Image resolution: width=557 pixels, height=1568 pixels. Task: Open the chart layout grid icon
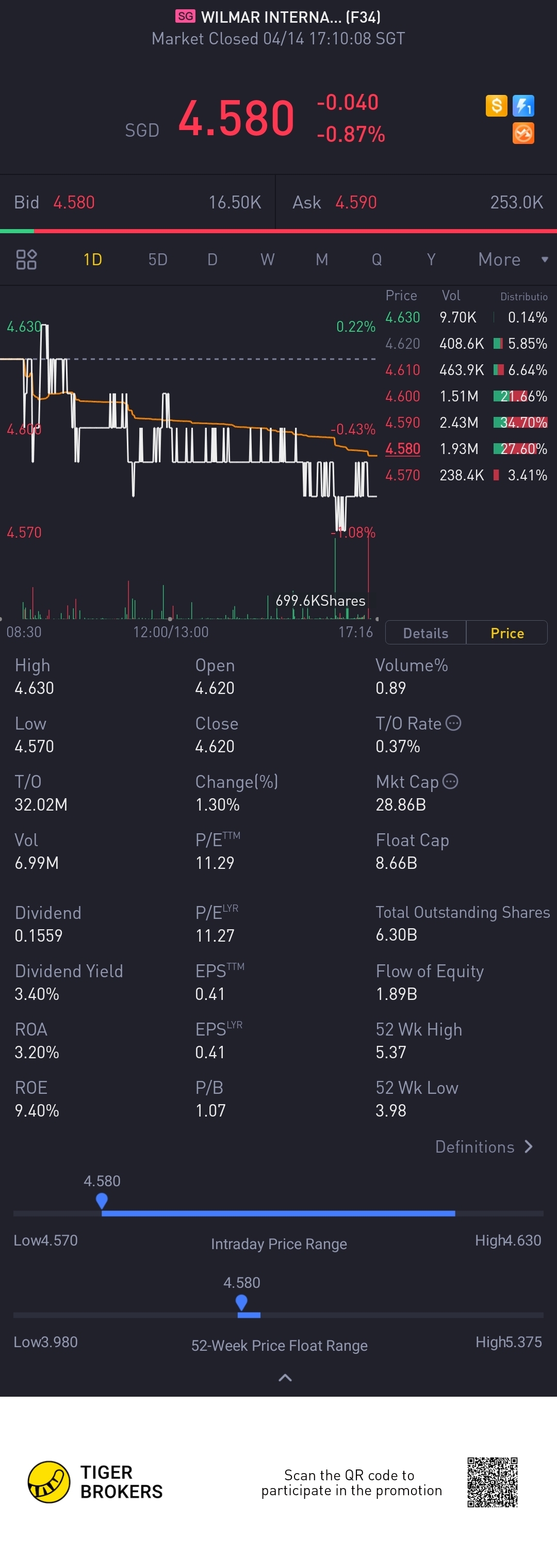[x=26, y=260]
